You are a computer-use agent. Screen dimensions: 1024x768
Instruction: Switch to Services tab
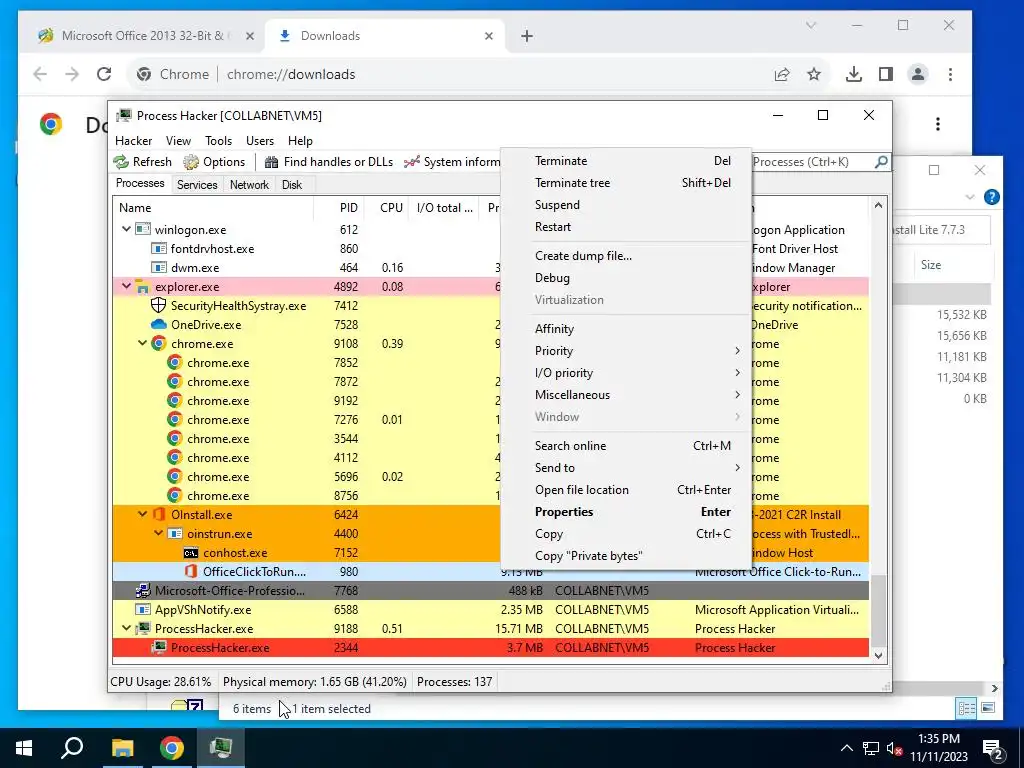click(x=197, y=185)
